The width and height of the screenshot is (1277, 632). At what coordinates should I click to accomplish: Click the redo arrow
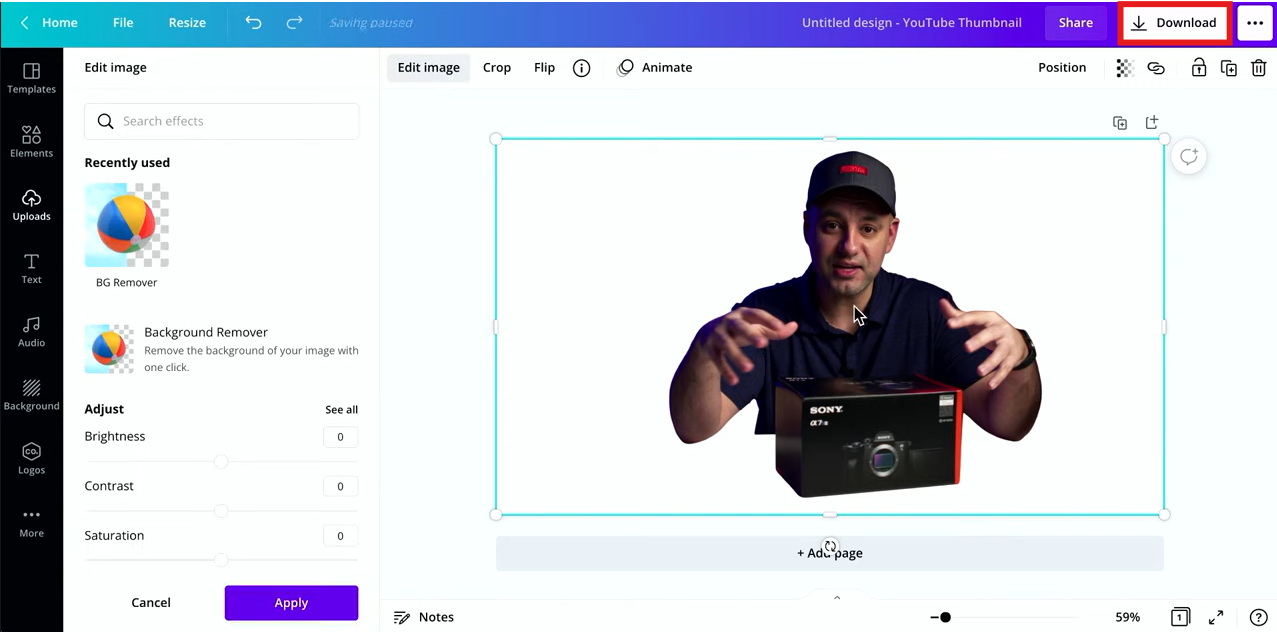click(294, 22)
